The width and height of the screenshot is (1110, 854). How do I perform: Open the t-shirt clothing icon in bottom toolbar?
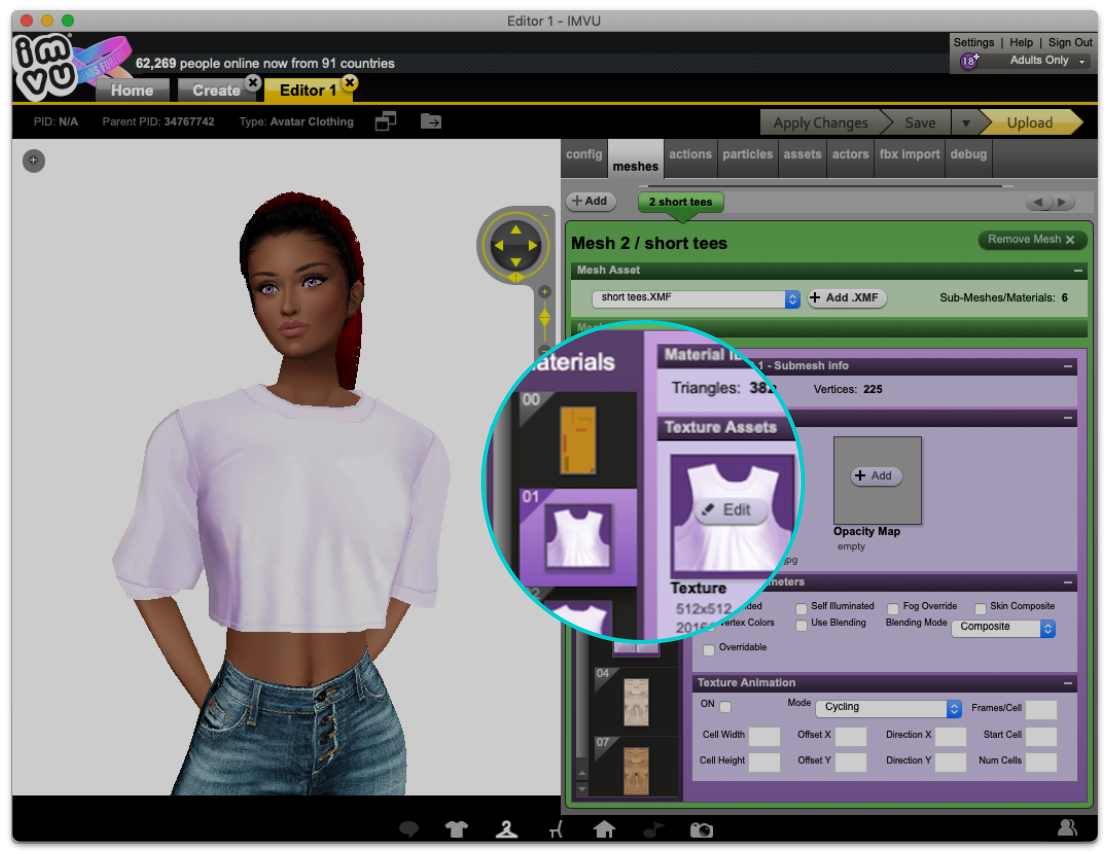457,829
